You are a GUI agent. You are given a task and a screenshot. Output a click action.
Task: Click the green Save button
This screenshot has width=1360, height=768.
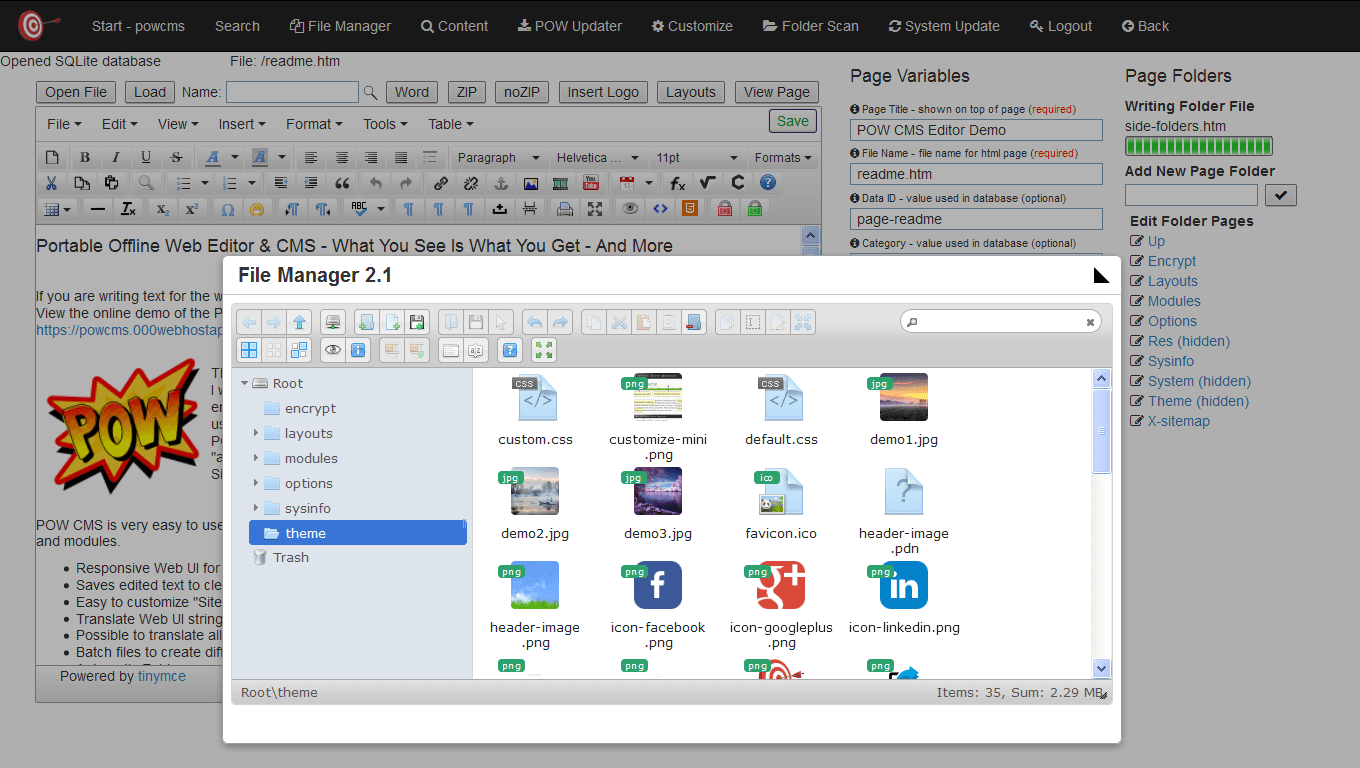click(x=793, y=121)
